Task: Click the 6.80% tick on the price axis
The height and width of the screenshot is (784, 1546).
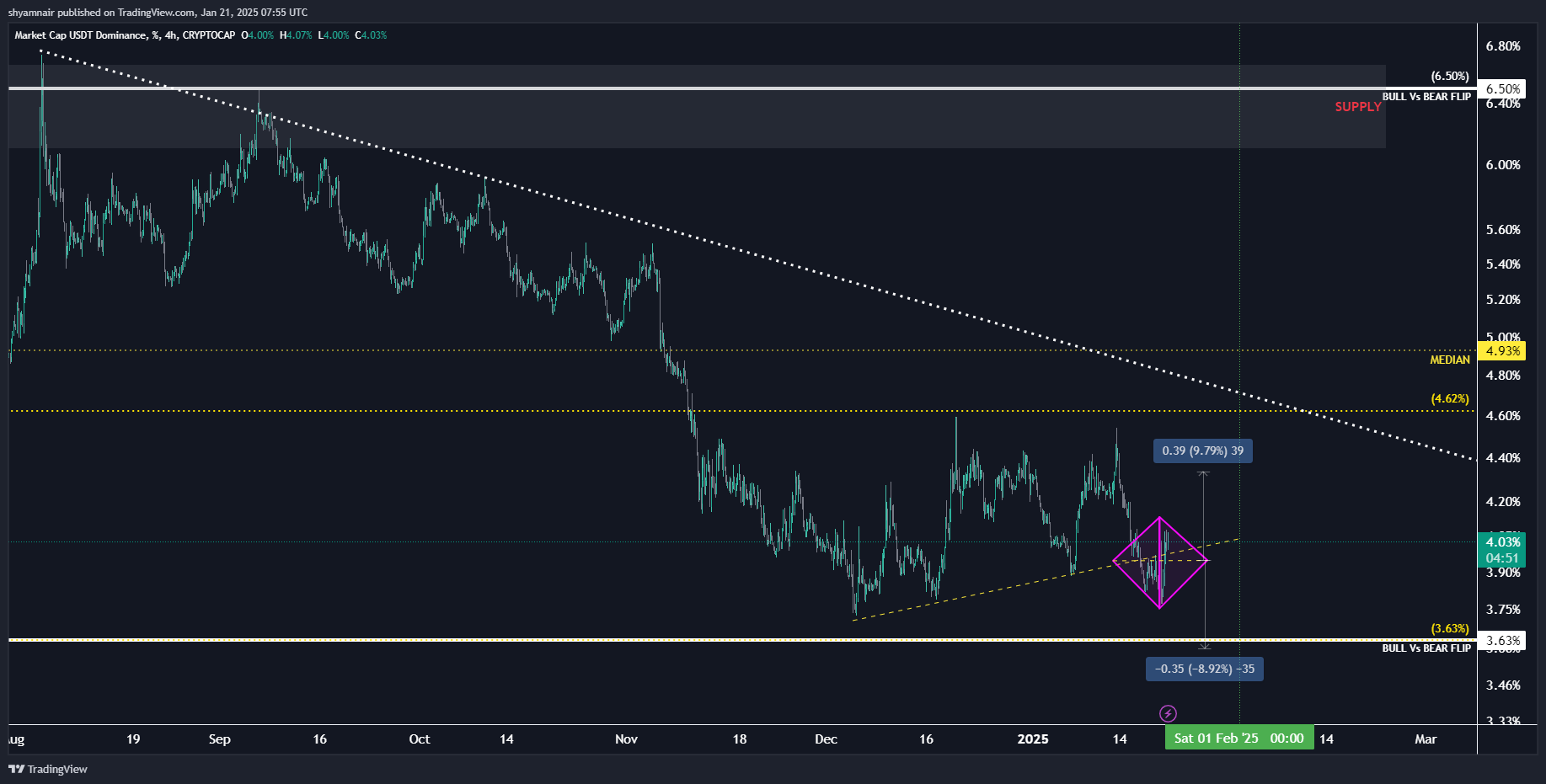Action: point(1503,46)
